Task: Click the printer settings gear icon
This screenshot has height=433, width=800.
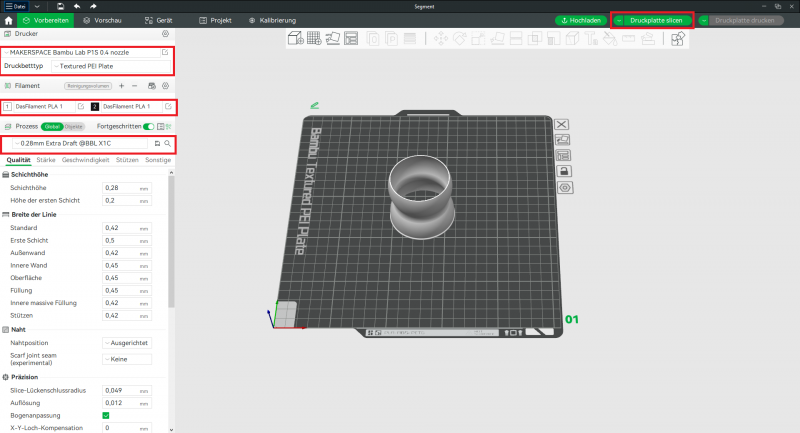Action: tap(165, 34)
